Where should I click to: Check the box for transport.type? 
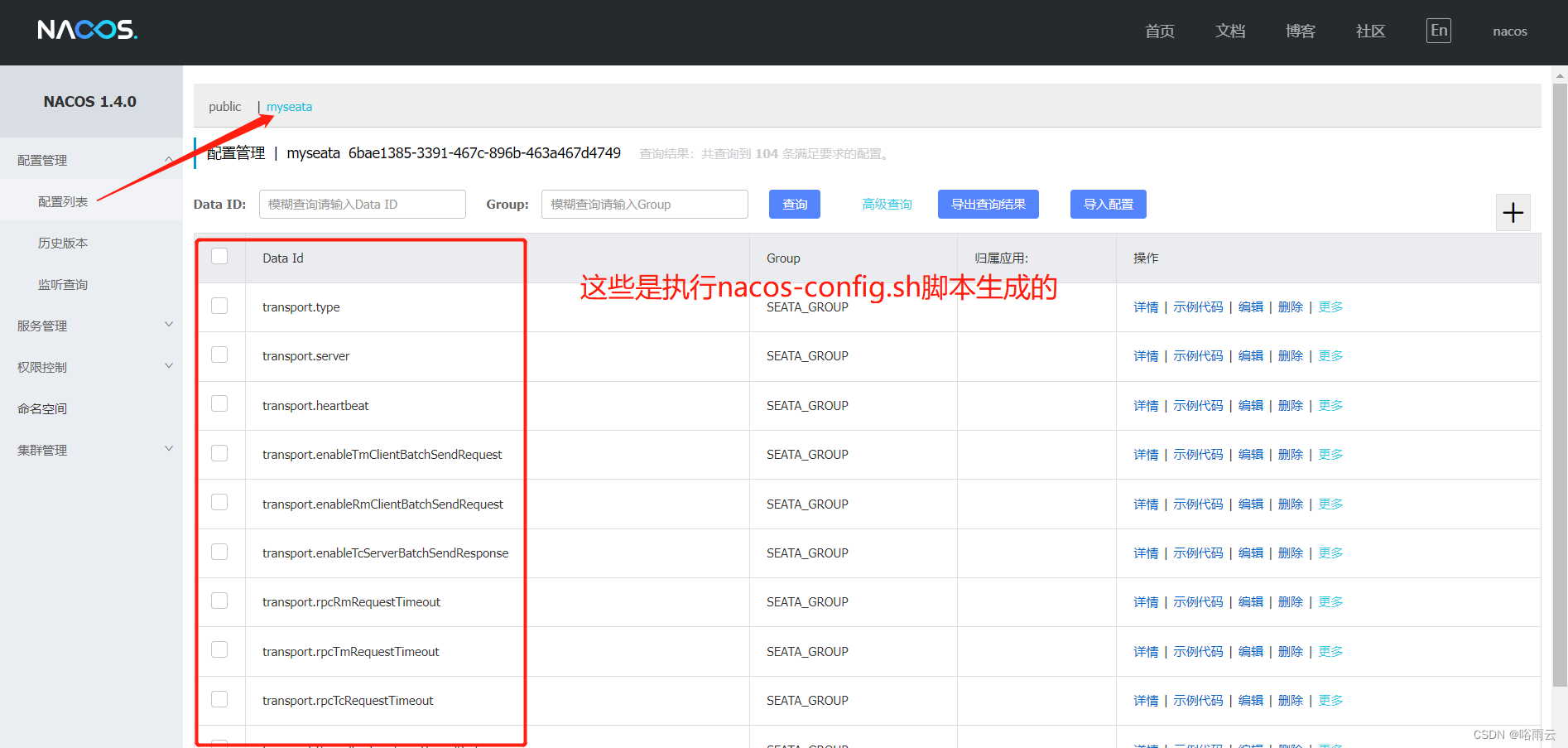(x=219, y=306)
